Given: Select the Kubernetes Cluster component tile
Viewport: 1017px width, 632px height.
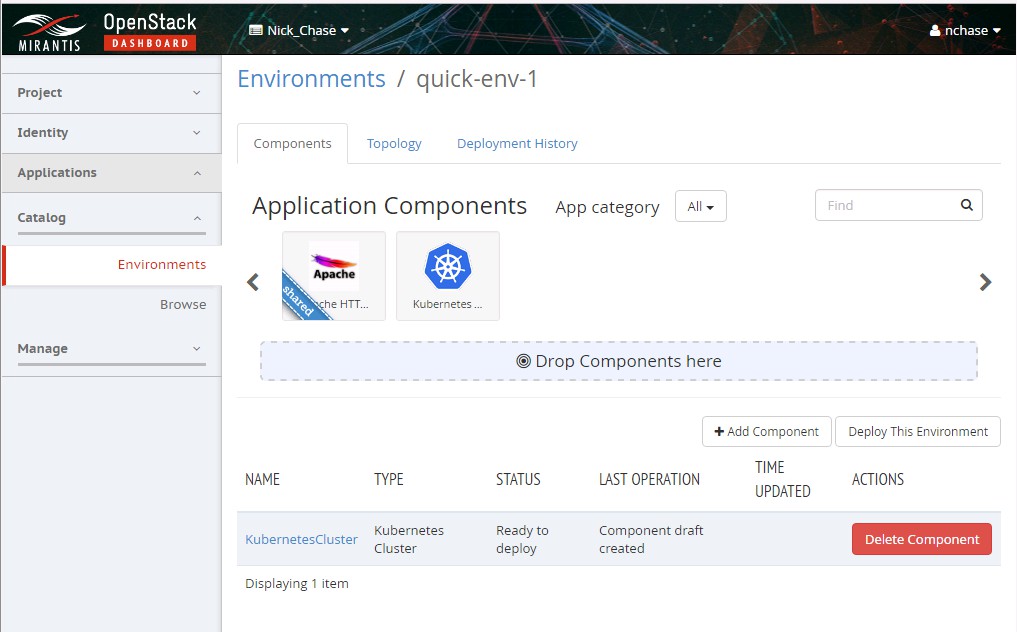Looking at the screenshot, I should pyautogui.click(x=448, y=276).
